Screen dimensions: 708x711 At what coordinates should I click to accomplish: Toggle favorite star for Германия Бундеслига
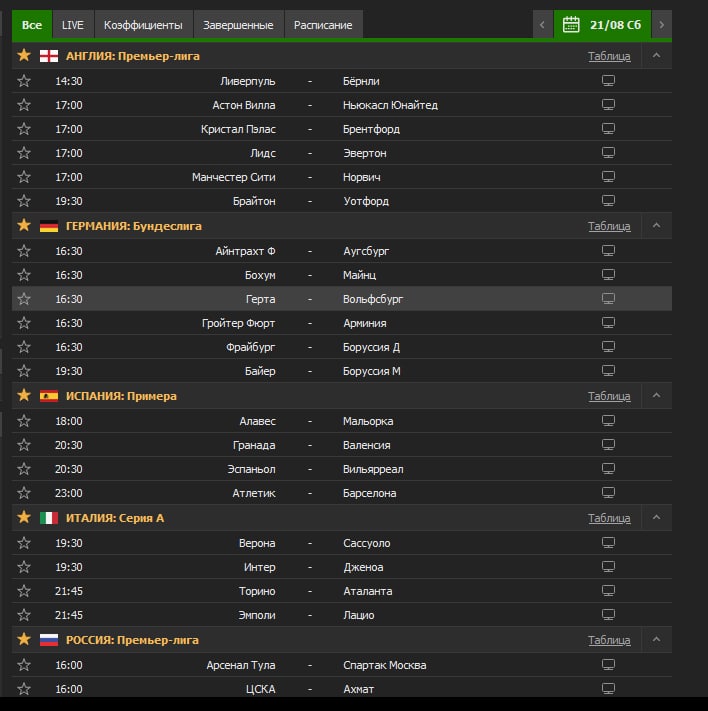24,225
